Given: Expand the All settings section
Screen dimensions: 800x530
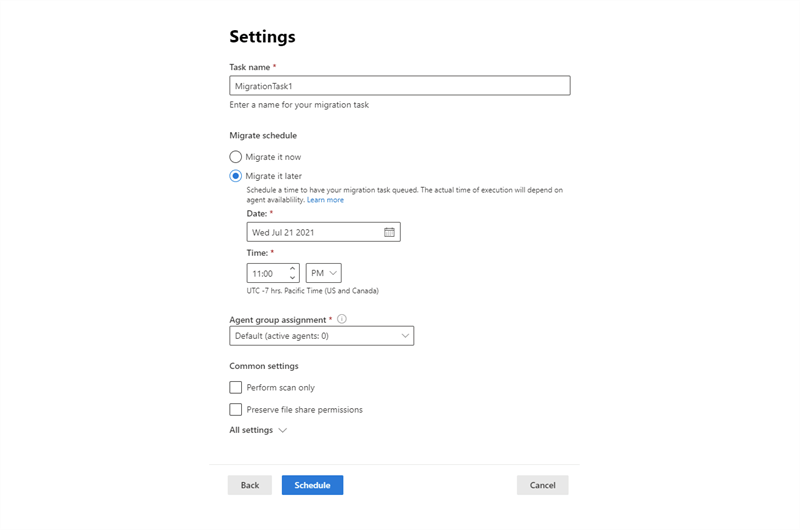Looking at the screenshot, I should click(x=258, y=430).
